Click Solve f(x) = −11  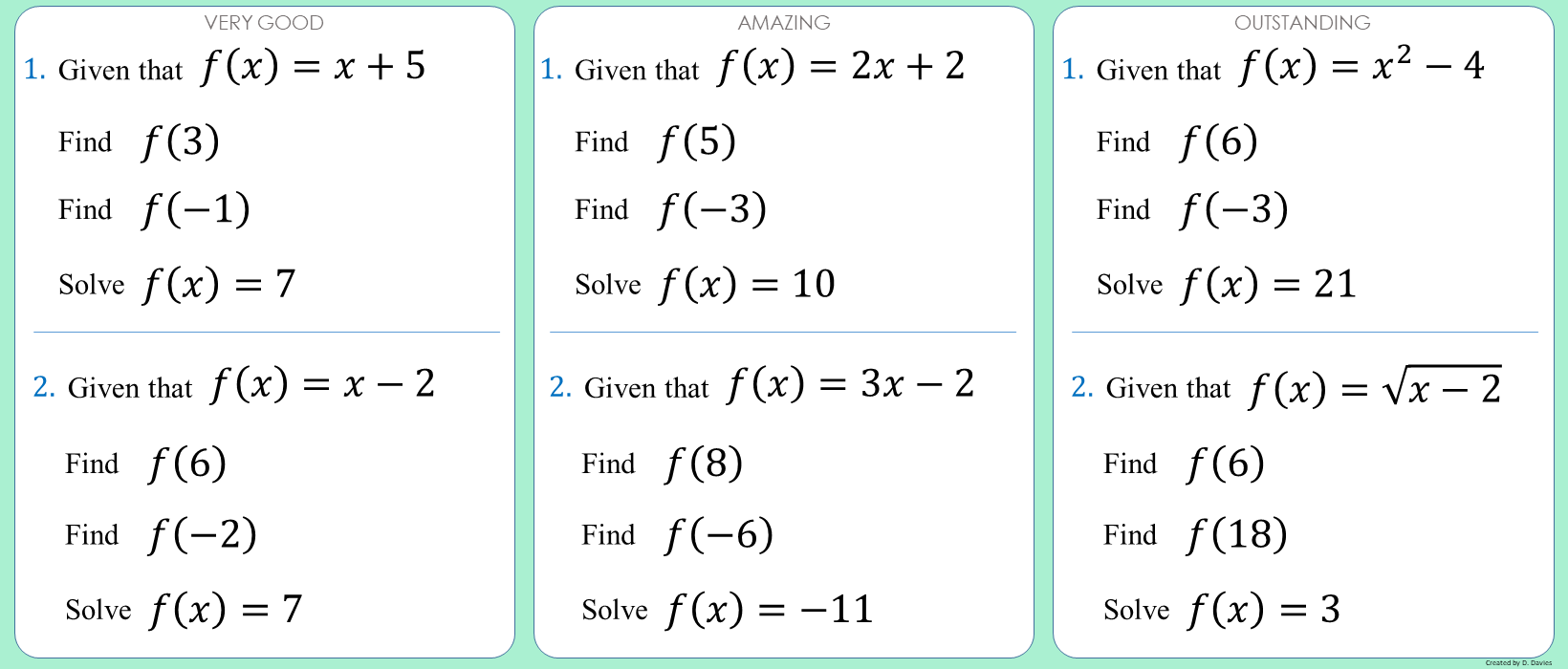coord(728,610)
